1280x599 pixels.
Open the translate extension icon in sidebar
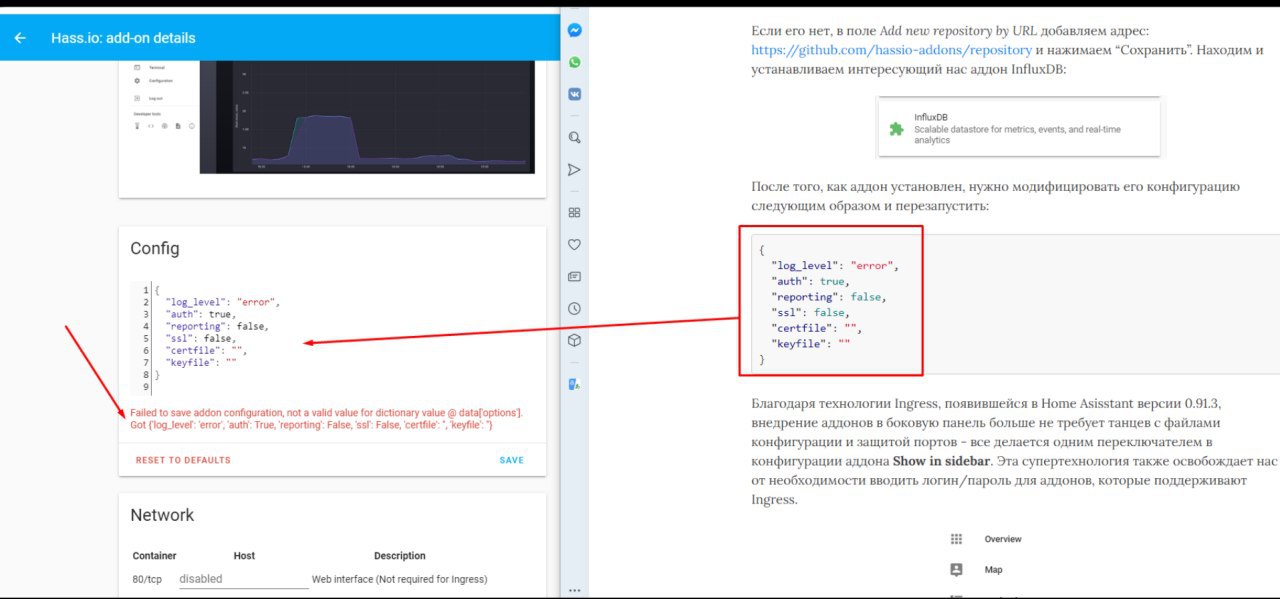pos(574,384)
